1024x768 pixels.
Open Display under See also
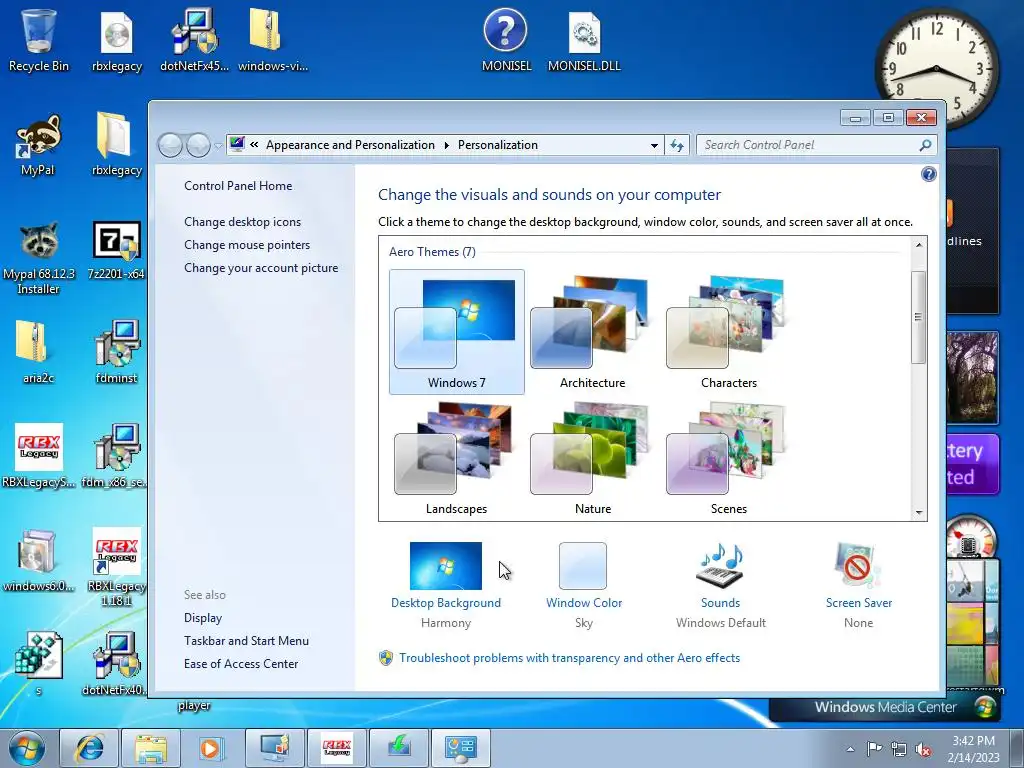tap(203, 618)
